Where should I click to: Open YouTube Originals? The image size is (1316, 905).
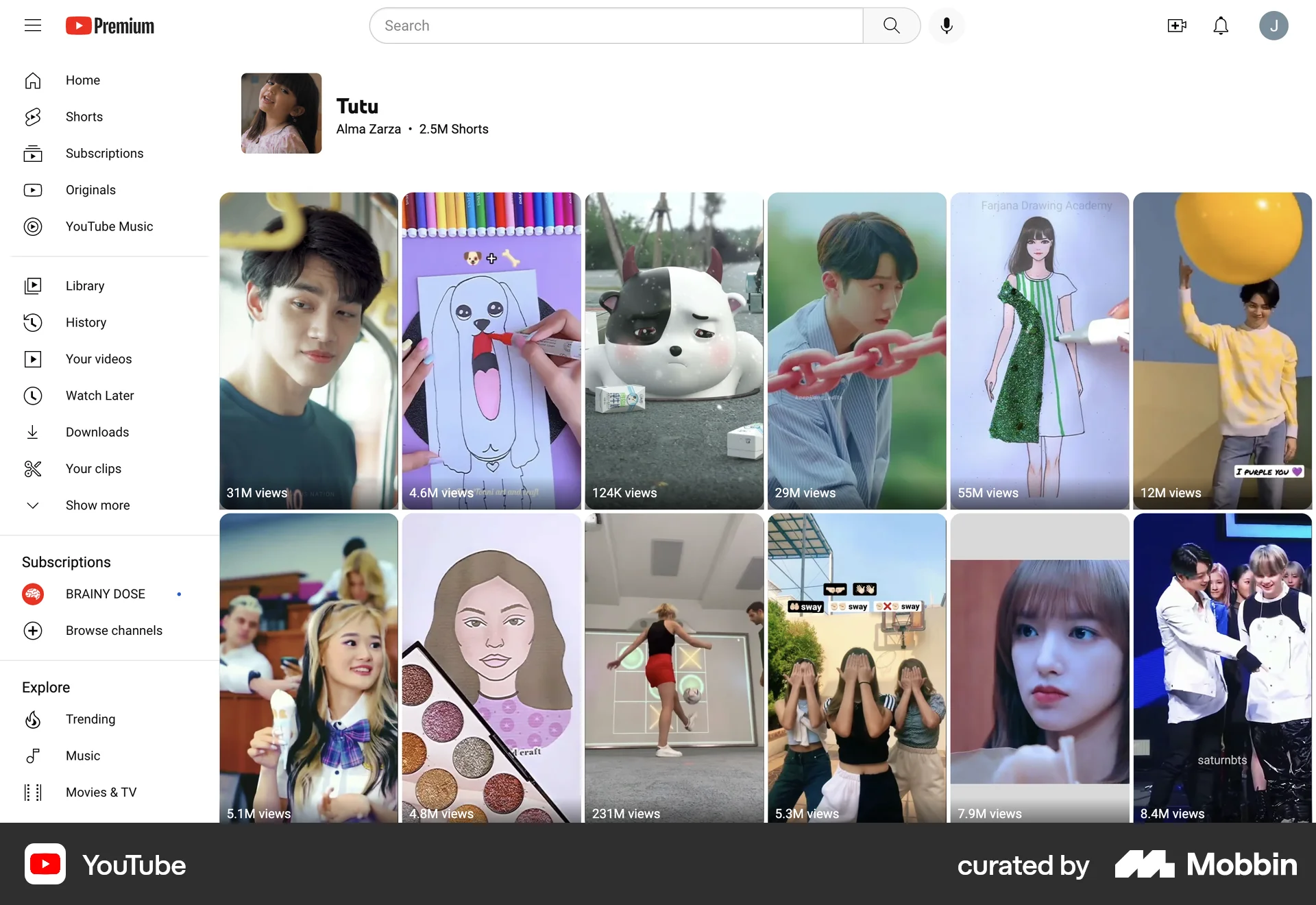tap(91, 190)
